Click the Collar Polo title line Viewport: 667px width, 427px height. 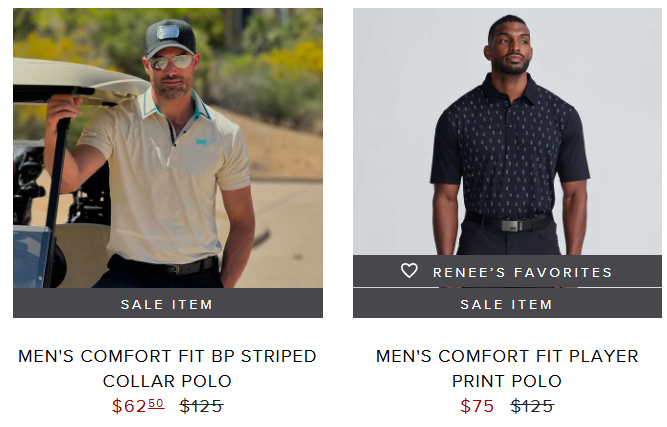point(167,381)
